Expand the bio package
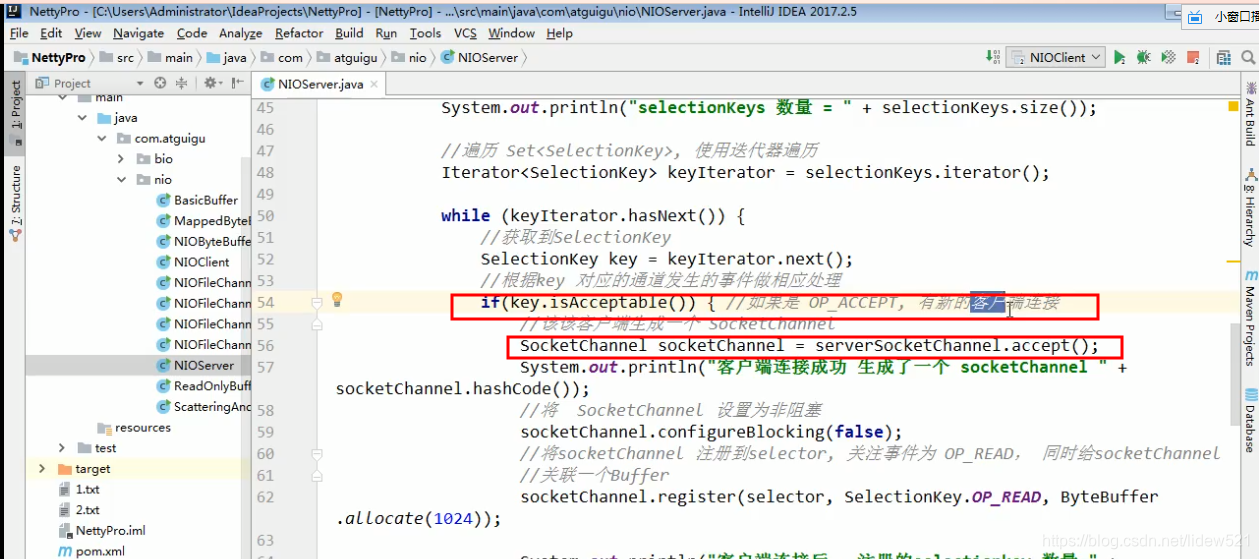1259x559 pixels. [121, 159]
